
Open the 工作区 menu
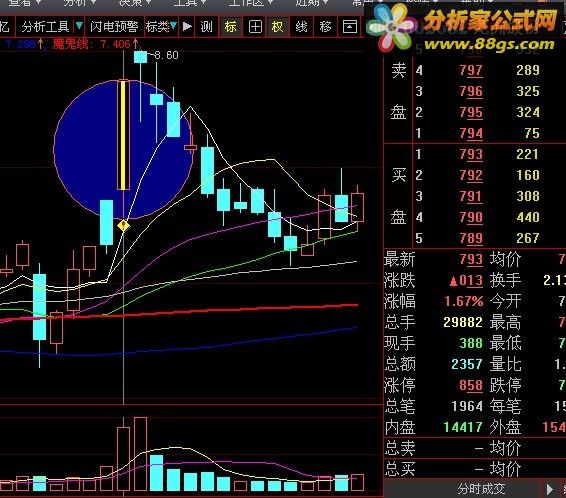pos(250,3)
